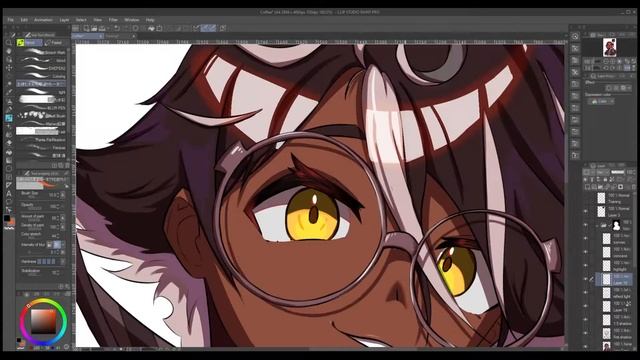Click the Navigator thumbnail preview
Image resolution: width=640 pixels, height=360 pixels.
tap(609, 48)
